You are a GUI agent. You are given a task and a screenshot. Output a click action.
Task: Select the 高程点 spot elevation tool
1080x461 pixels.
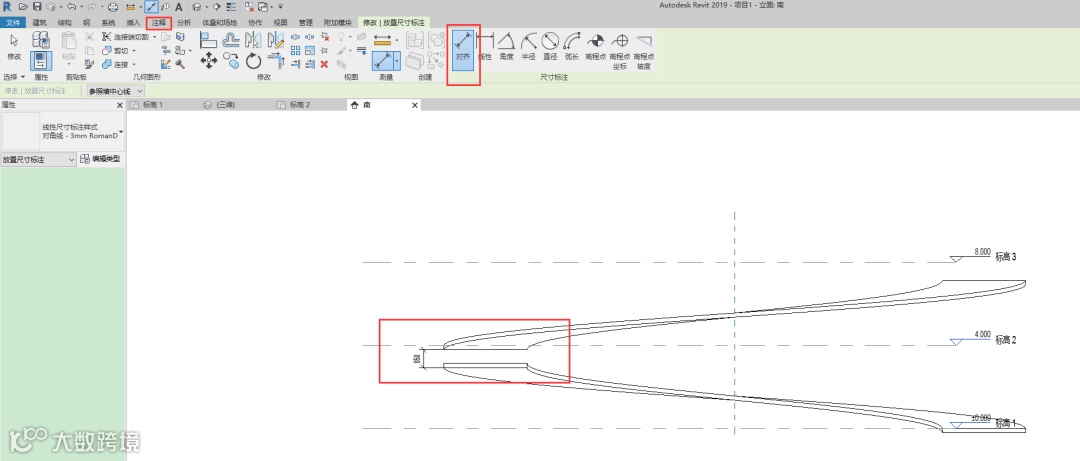click(595, 45)
